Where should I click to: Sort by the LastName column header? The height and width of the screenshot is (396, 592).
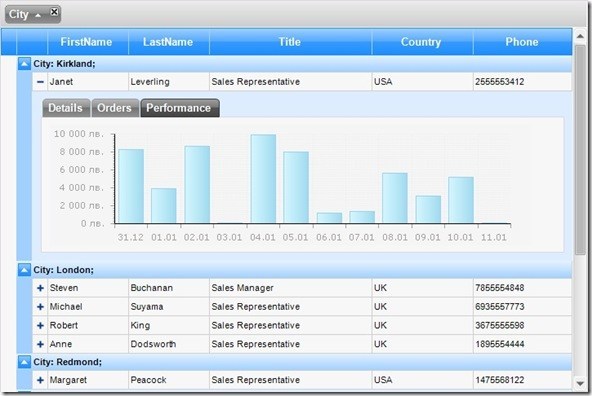pos(169,42)
